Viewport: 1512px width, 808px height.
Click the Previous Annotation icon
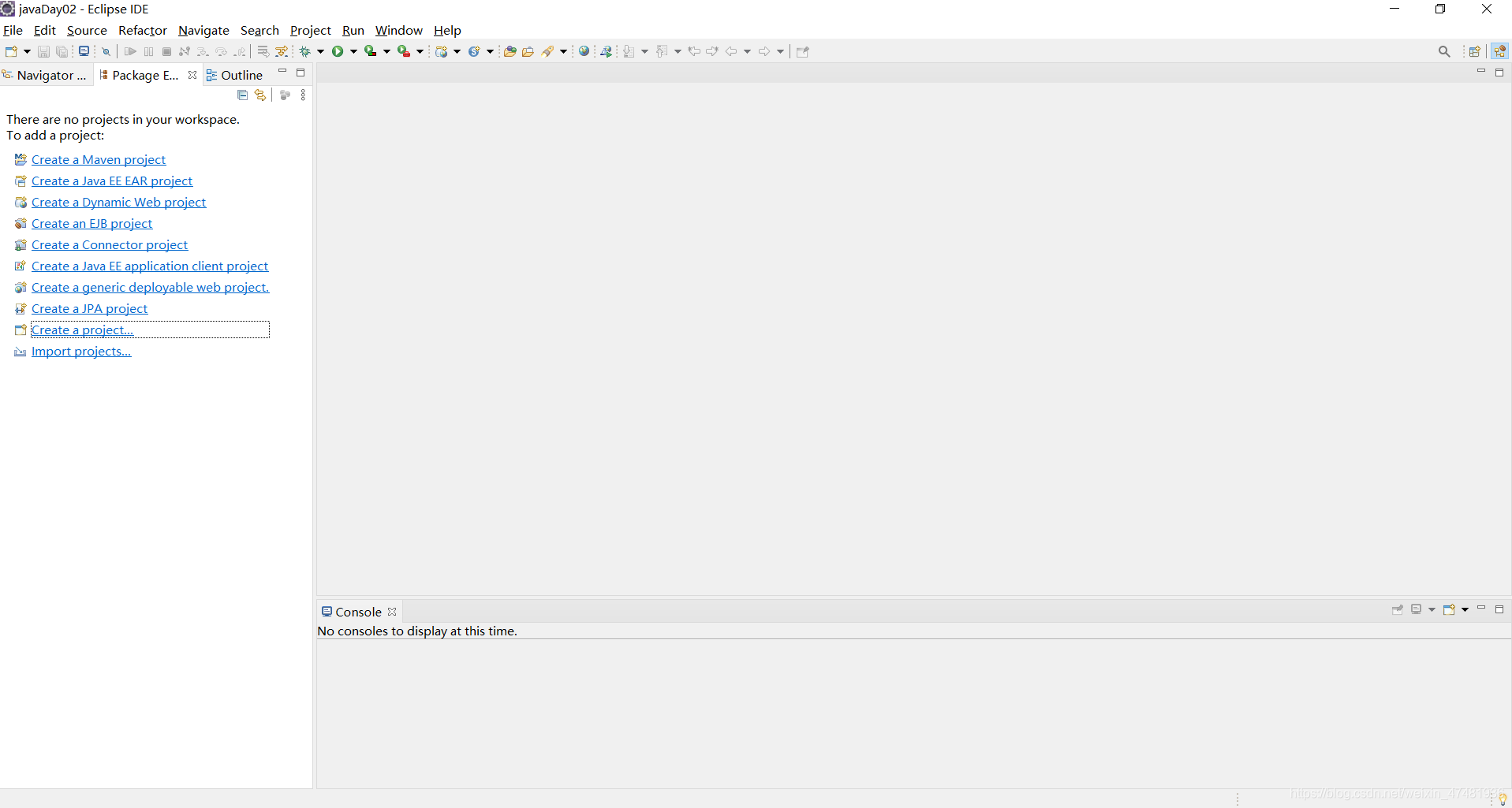tap(662, 52)
